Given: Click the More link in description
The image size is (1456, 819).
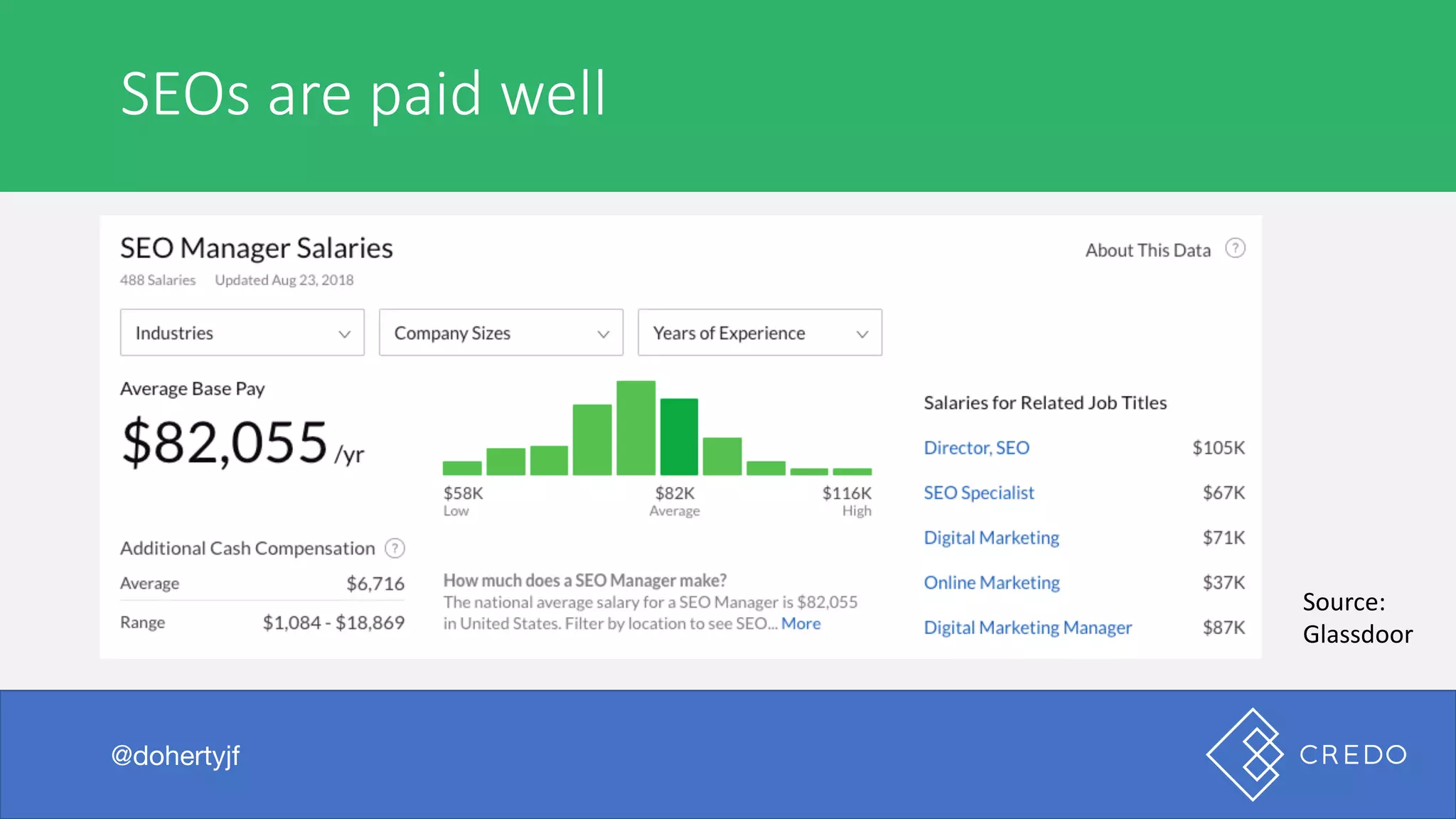Looking at the screenshot, I should (801, 623).
